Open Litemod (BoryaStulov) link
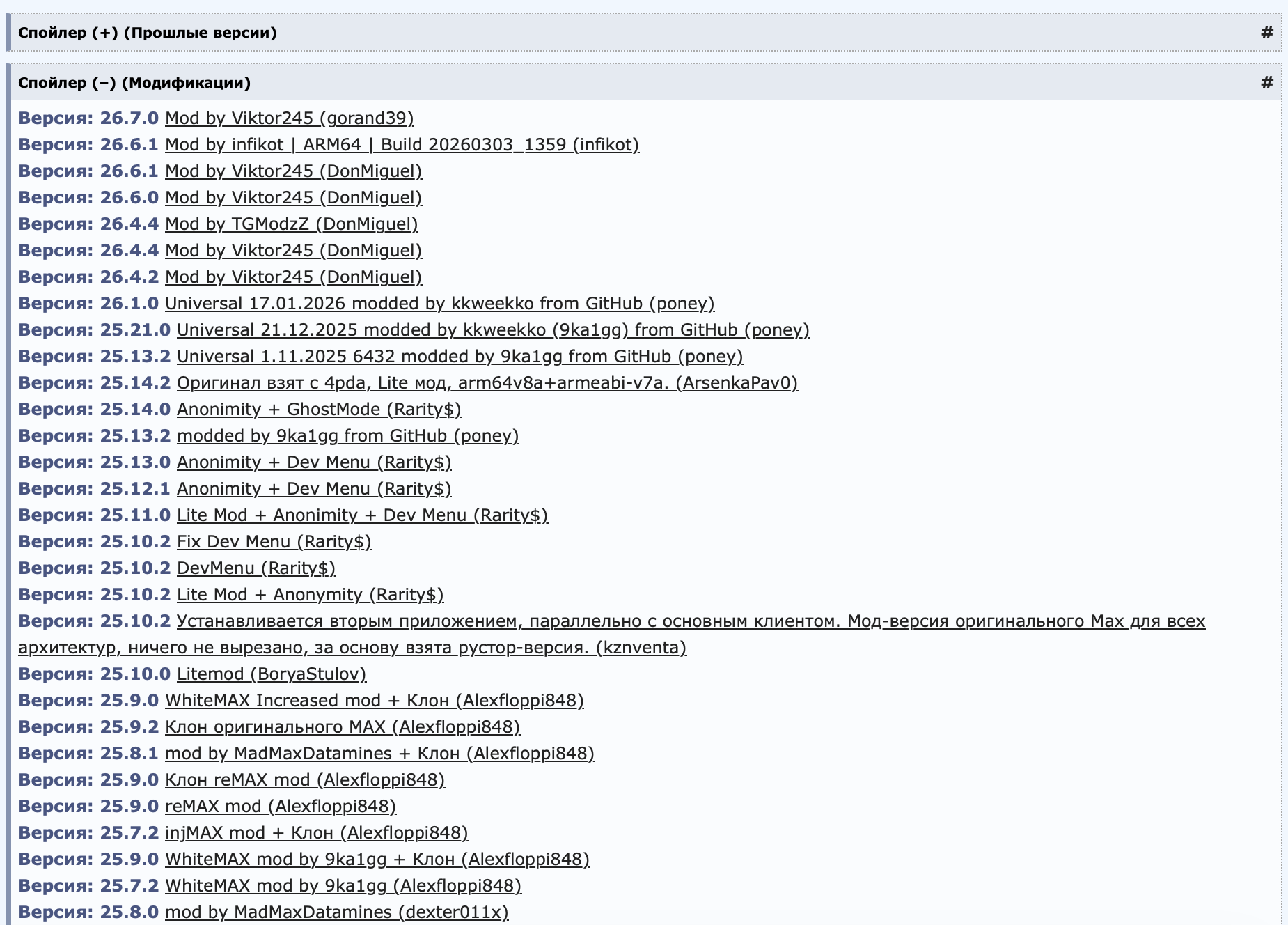The width and height of the screenshot is (1288, 925). coord(271,674)
